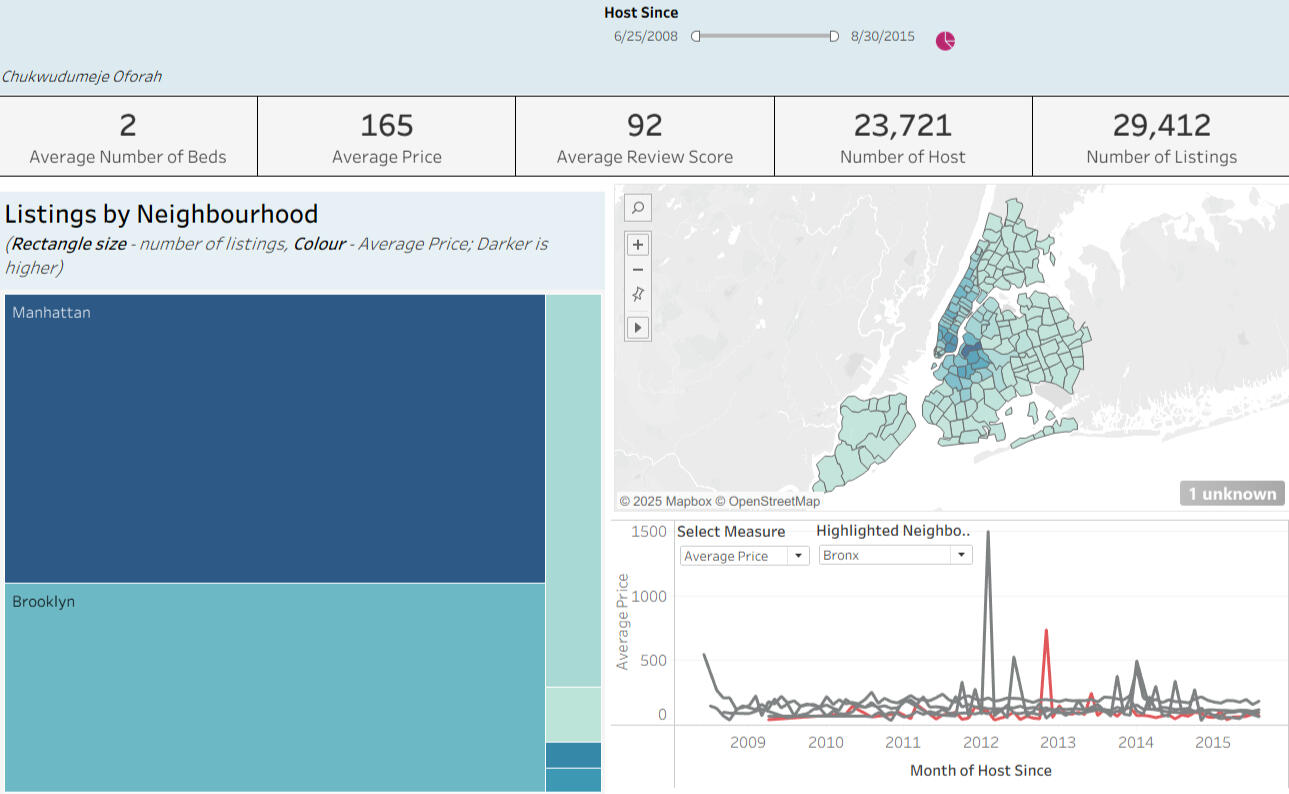
Task: Click the pink pie chart filter indicator
Action: click(944, 38)
